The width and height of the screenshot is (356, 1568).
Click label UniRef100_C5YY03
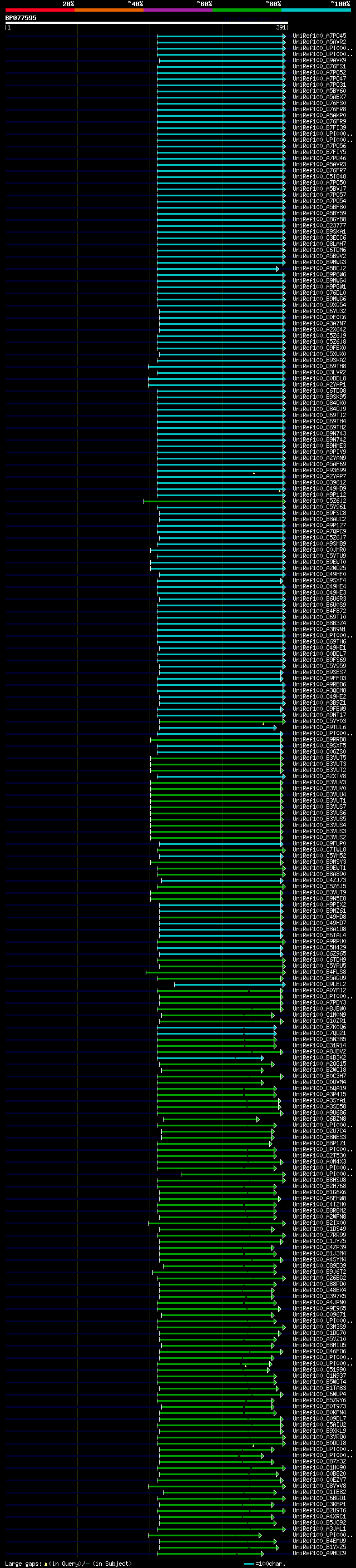pos(319,721)
